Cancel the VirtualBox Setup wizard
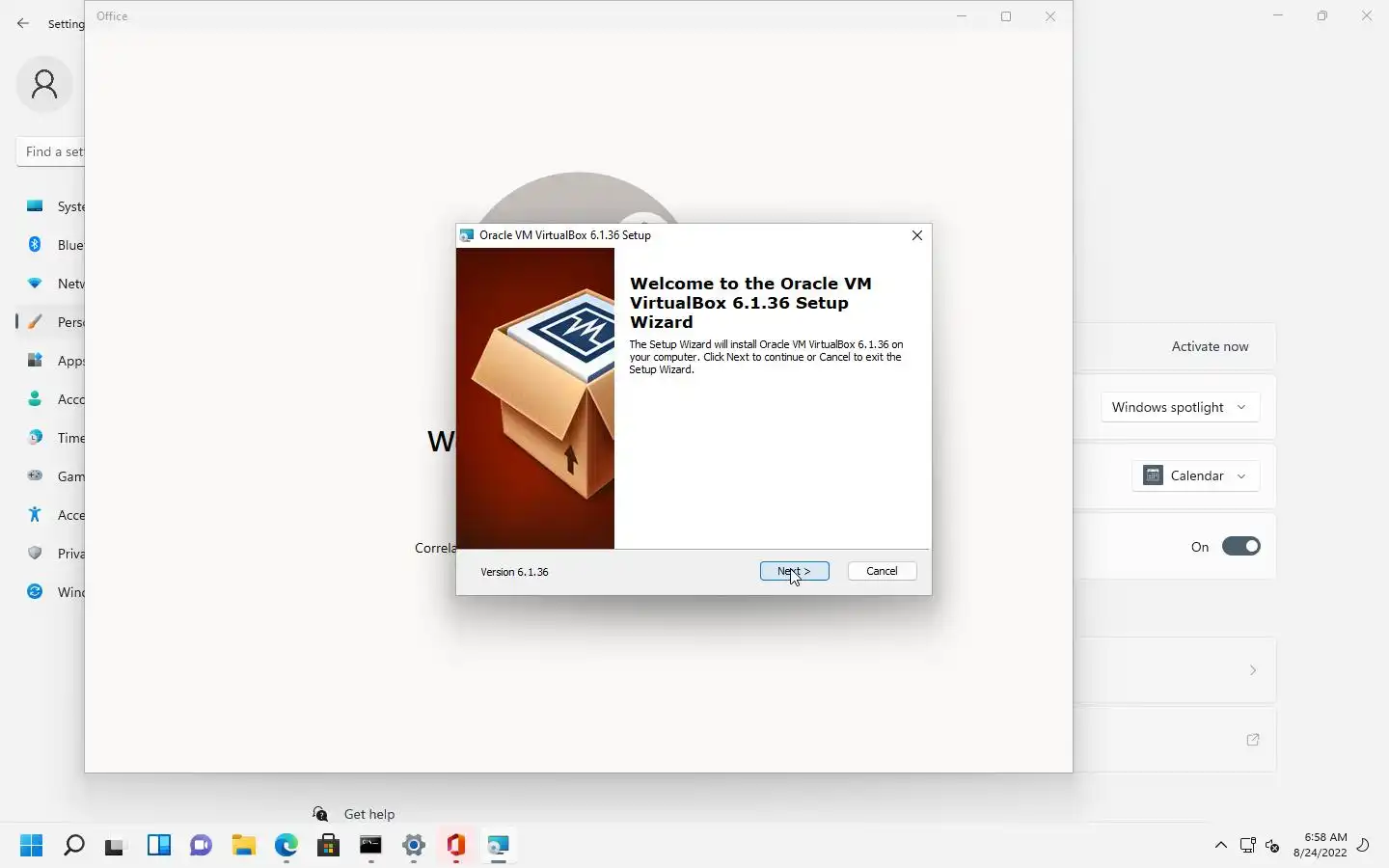The image size is (1389, 868). click(882, 571)
